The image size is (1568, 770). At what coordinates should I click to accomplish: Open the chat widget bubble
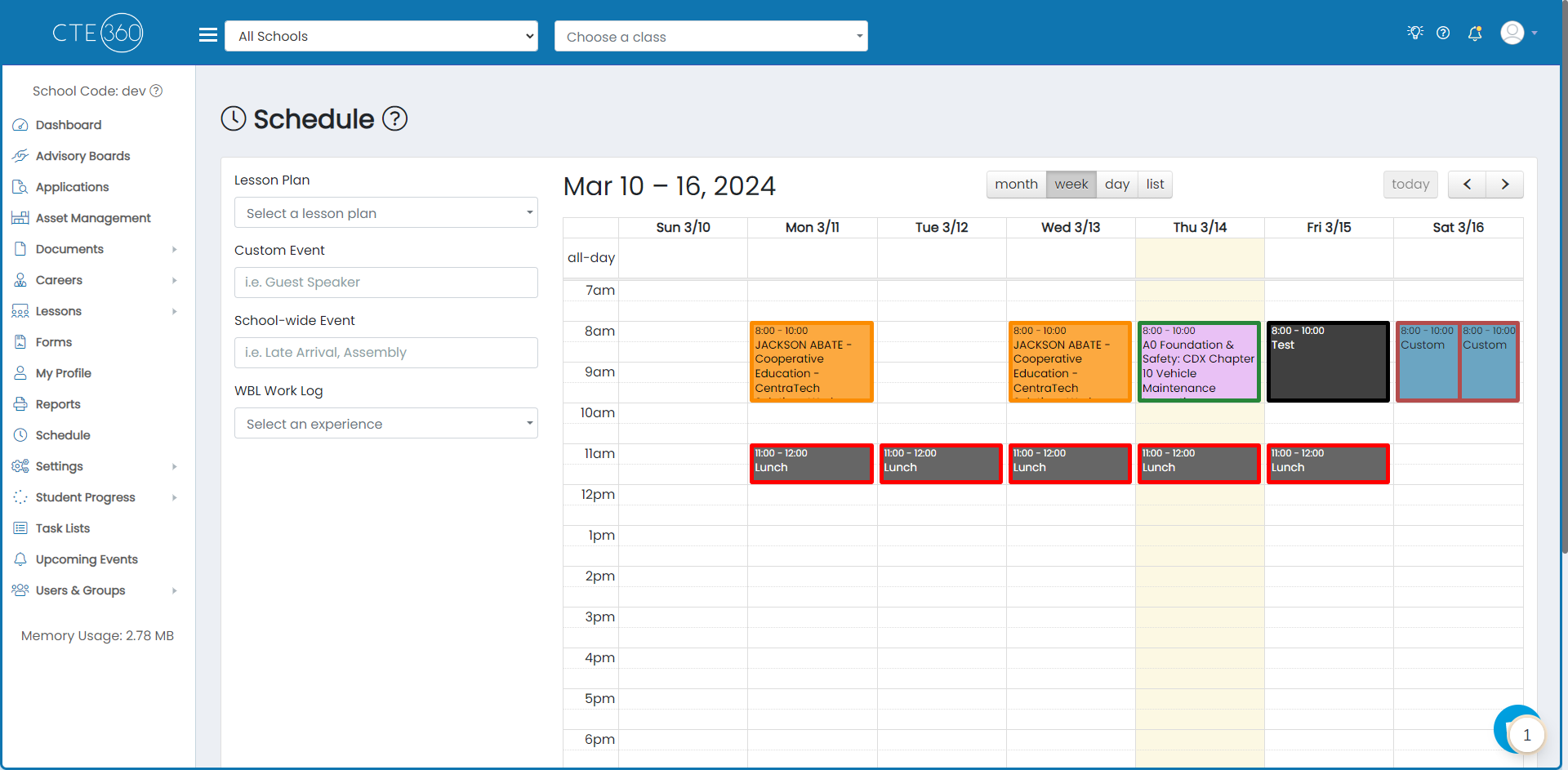tap(1519, 729)
